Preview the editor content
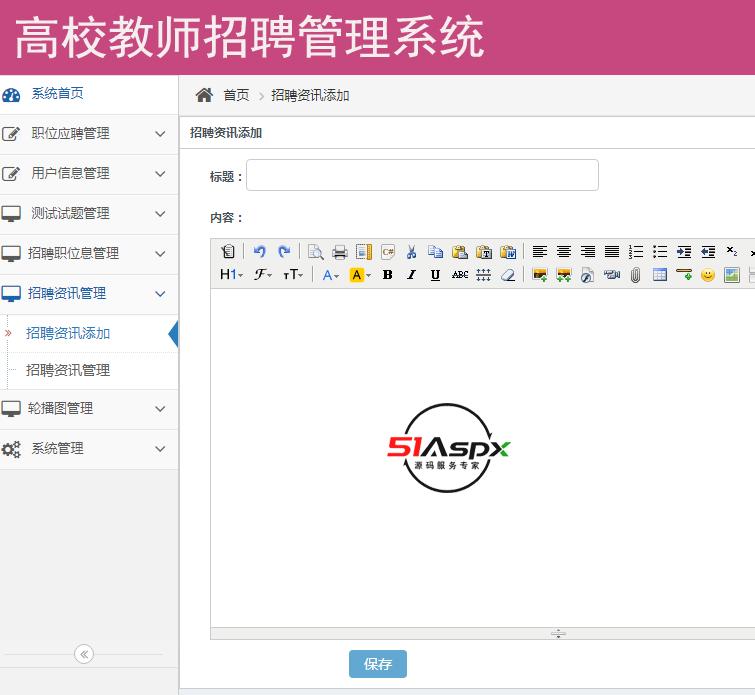Screen dimensions: 755x695 316,251
